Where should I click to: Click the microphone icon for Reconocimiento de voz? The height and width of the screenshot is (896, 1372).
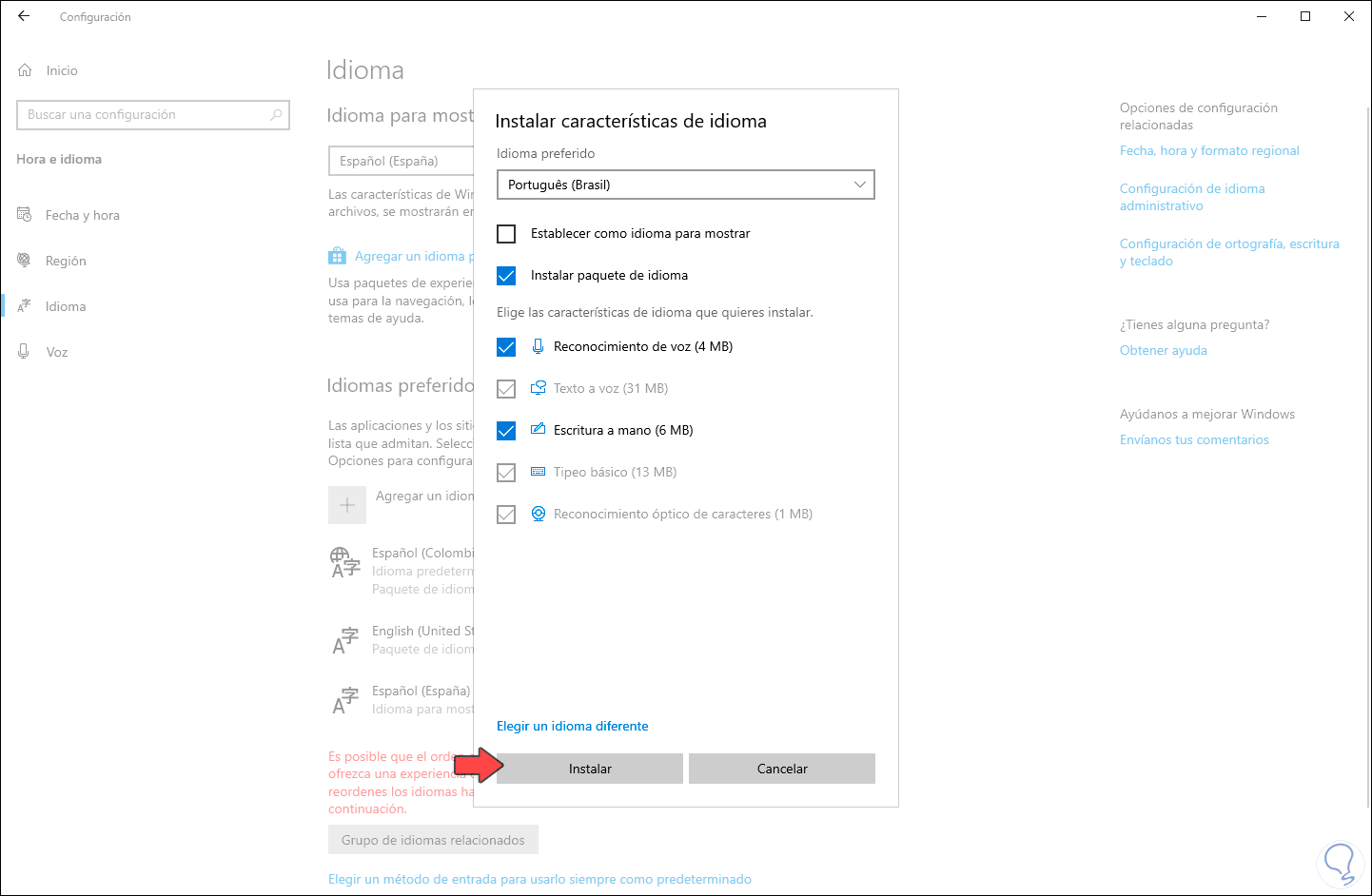pos(538,346)
